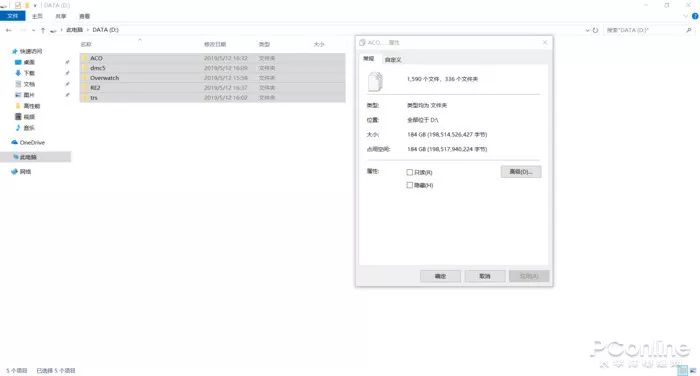700x376 pixels.
Task: Refresh the DATA (D:) folder view
Action: 595,30
